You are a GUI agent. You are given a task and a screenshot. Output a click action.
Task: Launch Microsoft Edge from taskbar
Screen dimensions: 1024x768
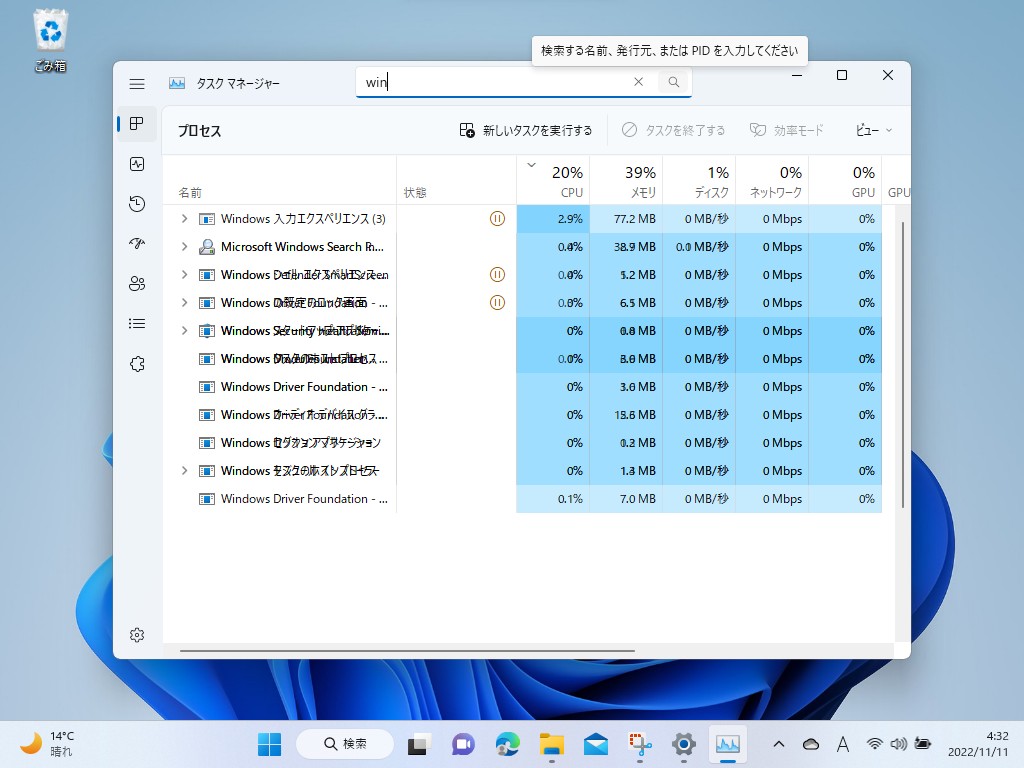(x=507, y=744)
